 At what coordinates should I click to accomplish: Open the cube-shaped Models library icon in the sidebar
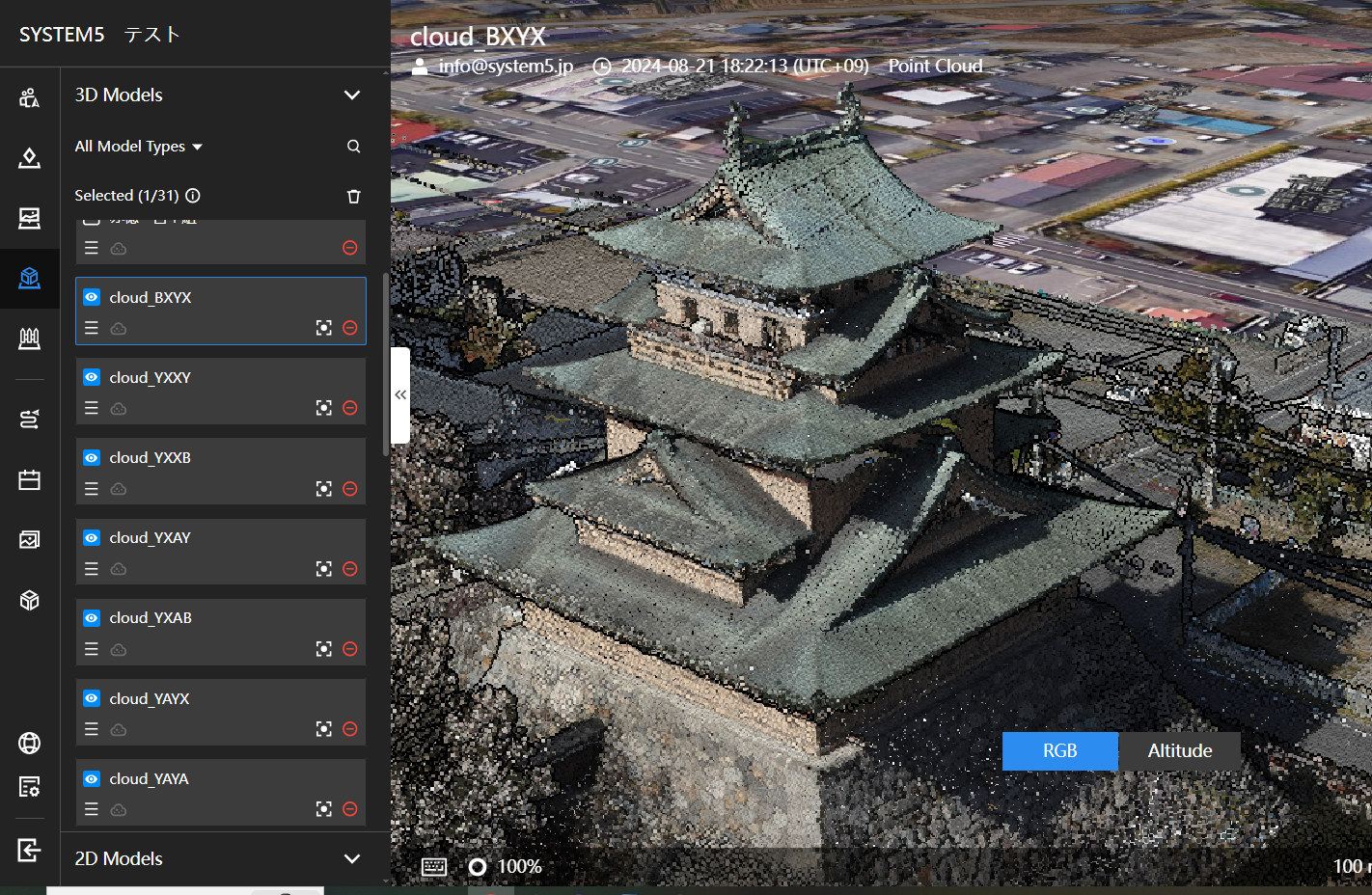pos(29,600)
